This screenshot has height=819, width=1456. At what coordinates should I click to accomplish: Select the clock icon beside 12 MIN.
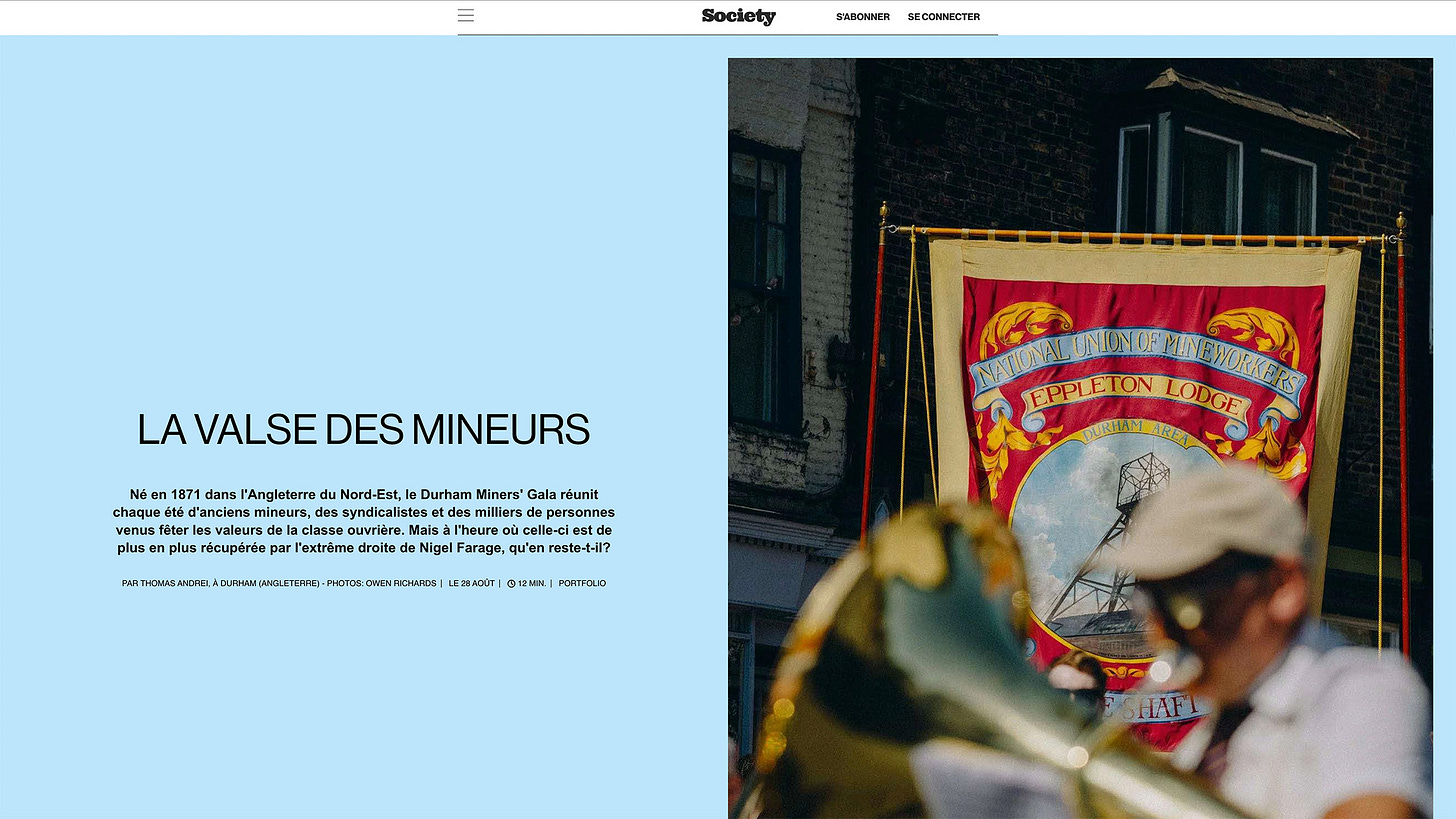tap(511, 583)
